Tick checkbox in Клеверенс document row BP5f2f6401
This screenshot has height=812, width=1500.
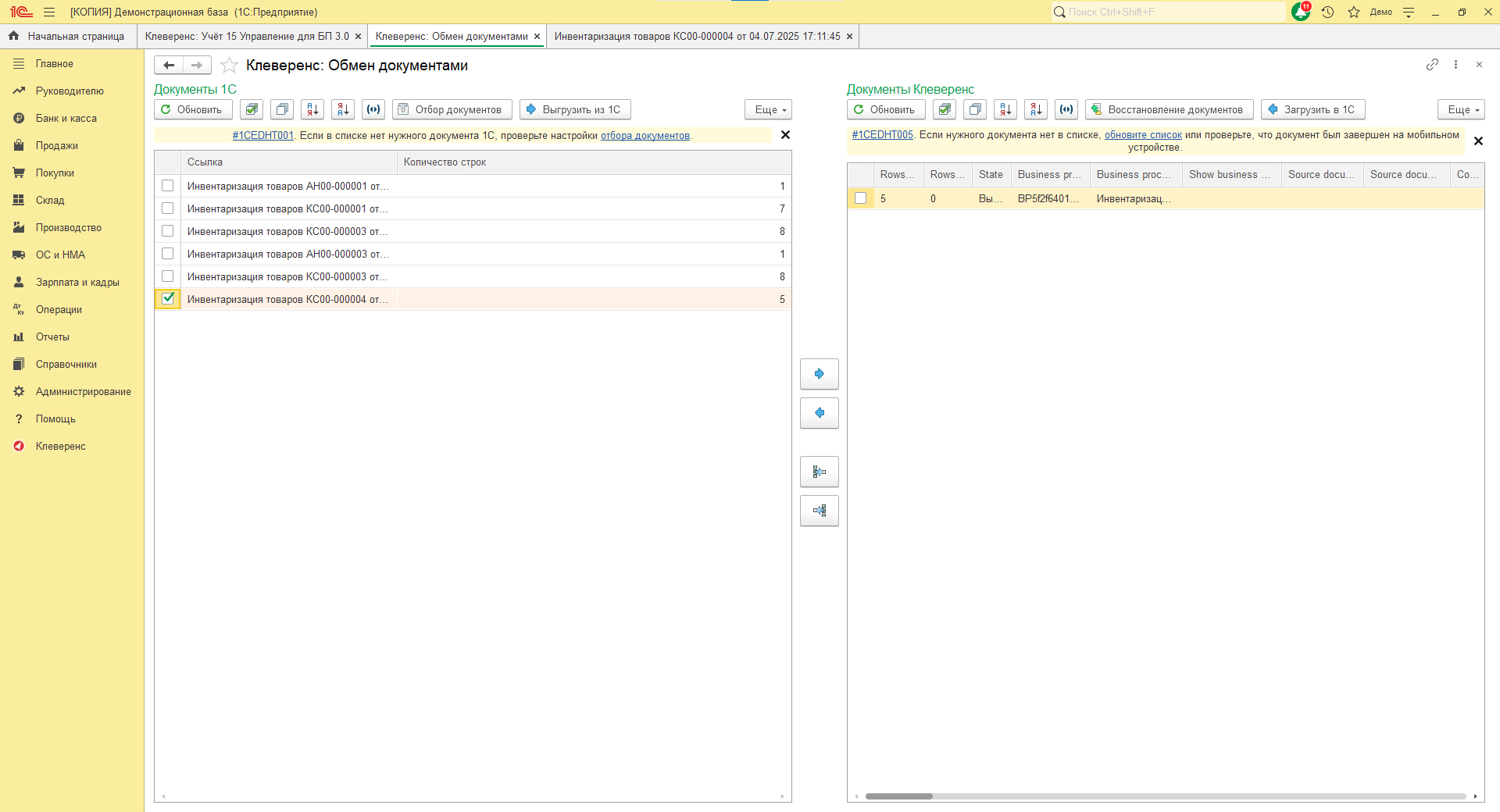[x=860, y=198]
